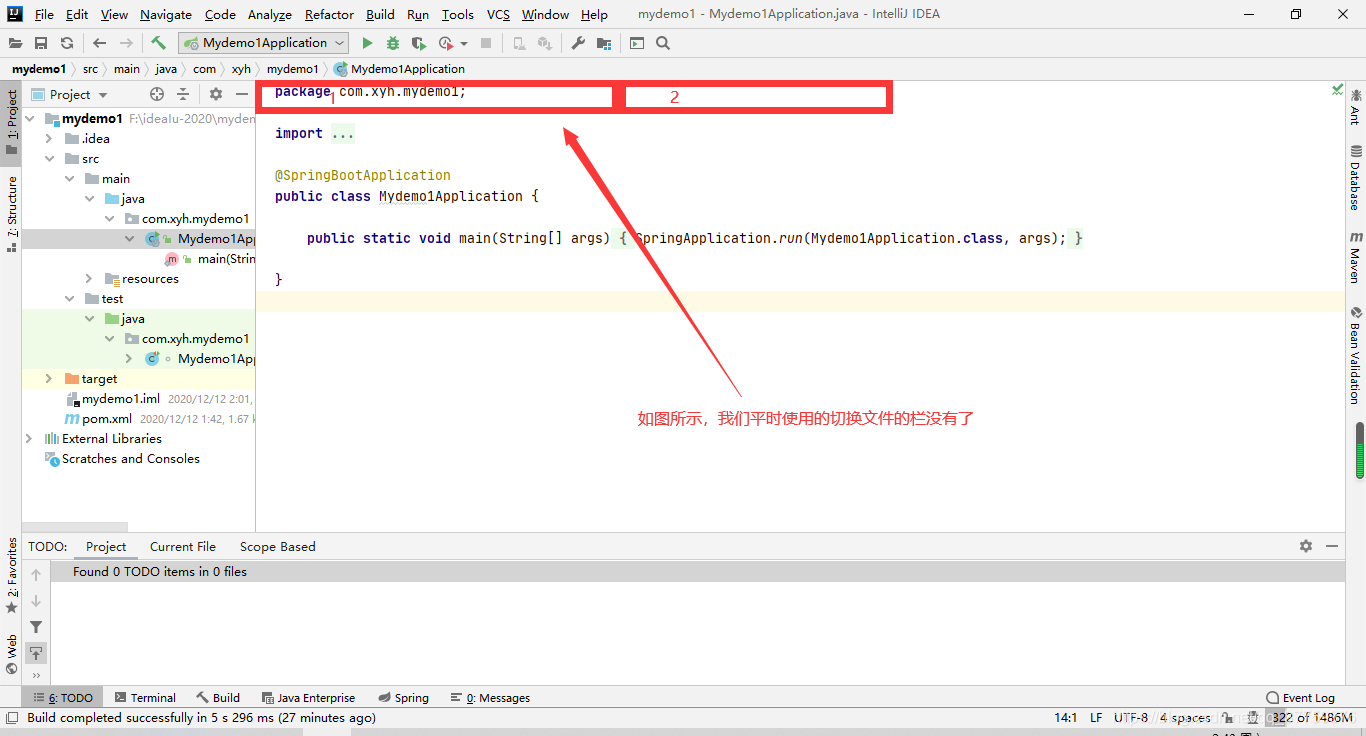This screenshot has height=736, width=1366.
Task: Click the LF line separator widget
Action: (1096, 718)
